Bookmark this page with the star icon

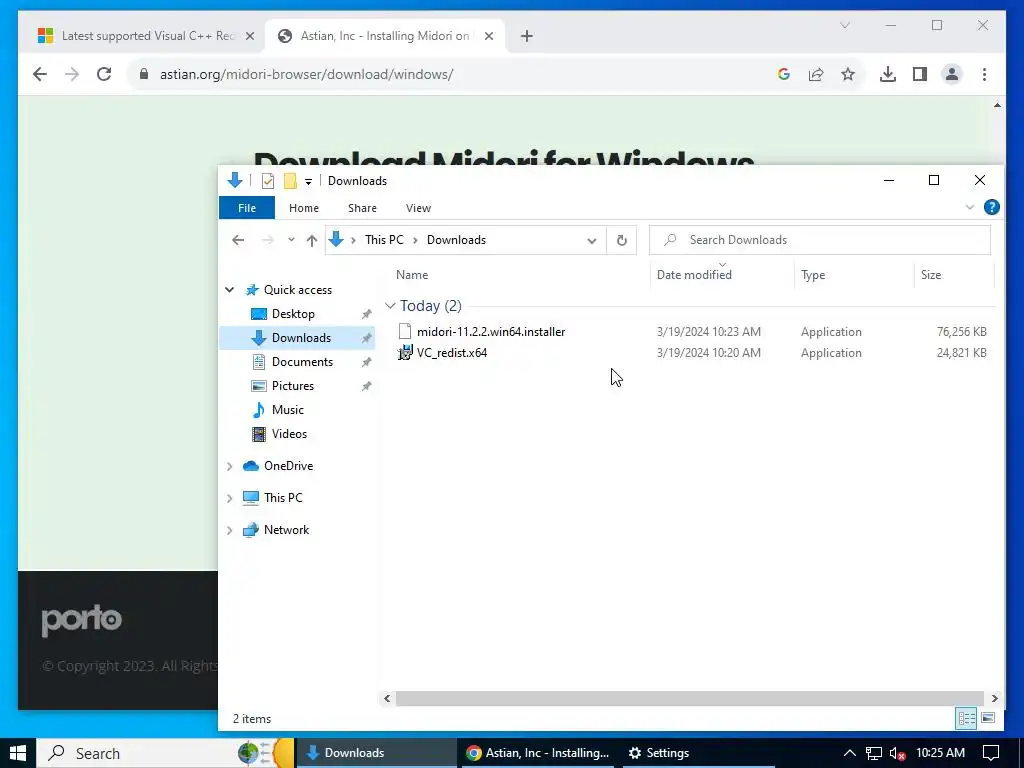[x=848, y=74]
